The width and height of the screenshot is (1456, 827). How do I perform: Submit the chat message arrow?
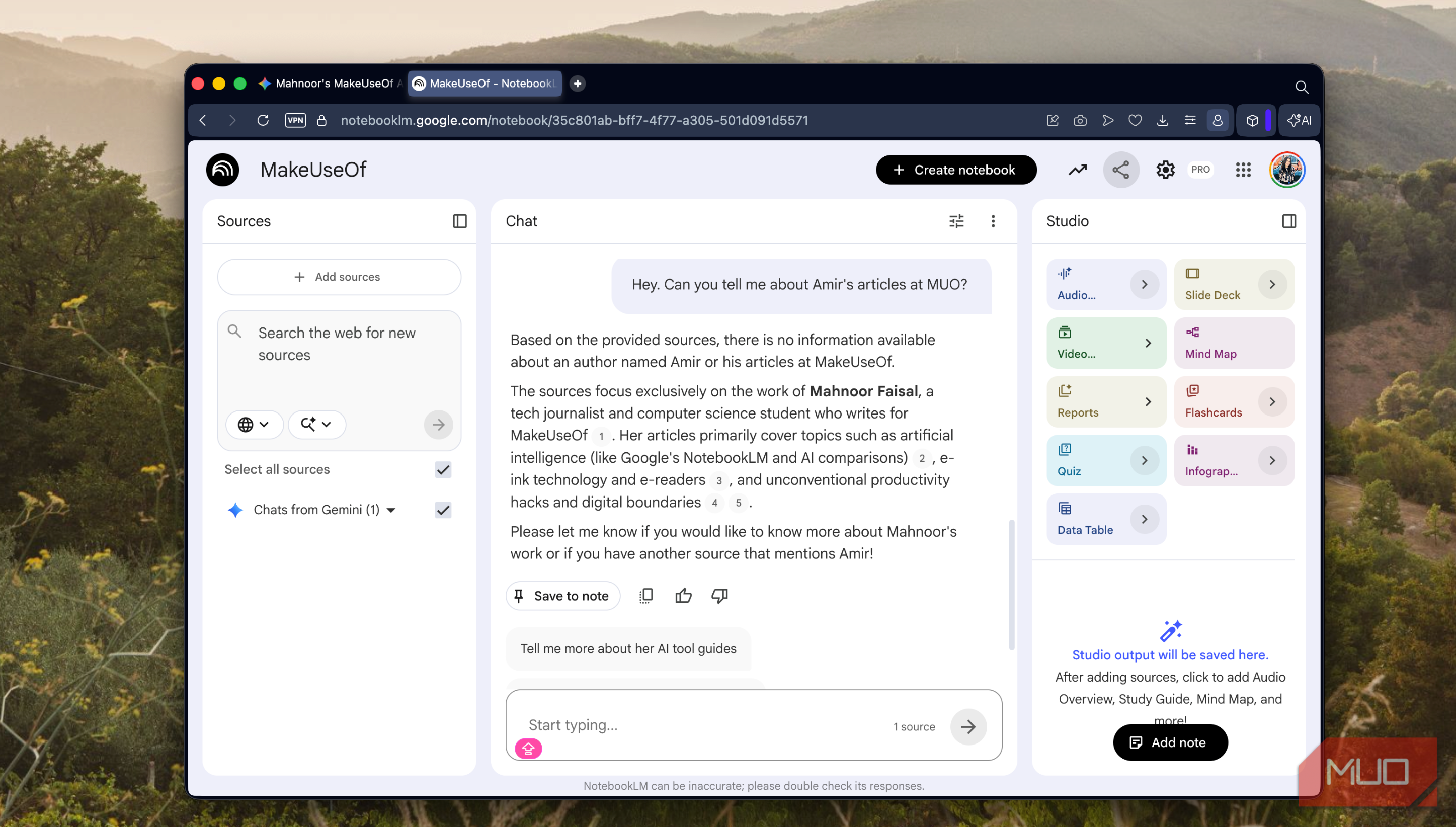(968, 726)
